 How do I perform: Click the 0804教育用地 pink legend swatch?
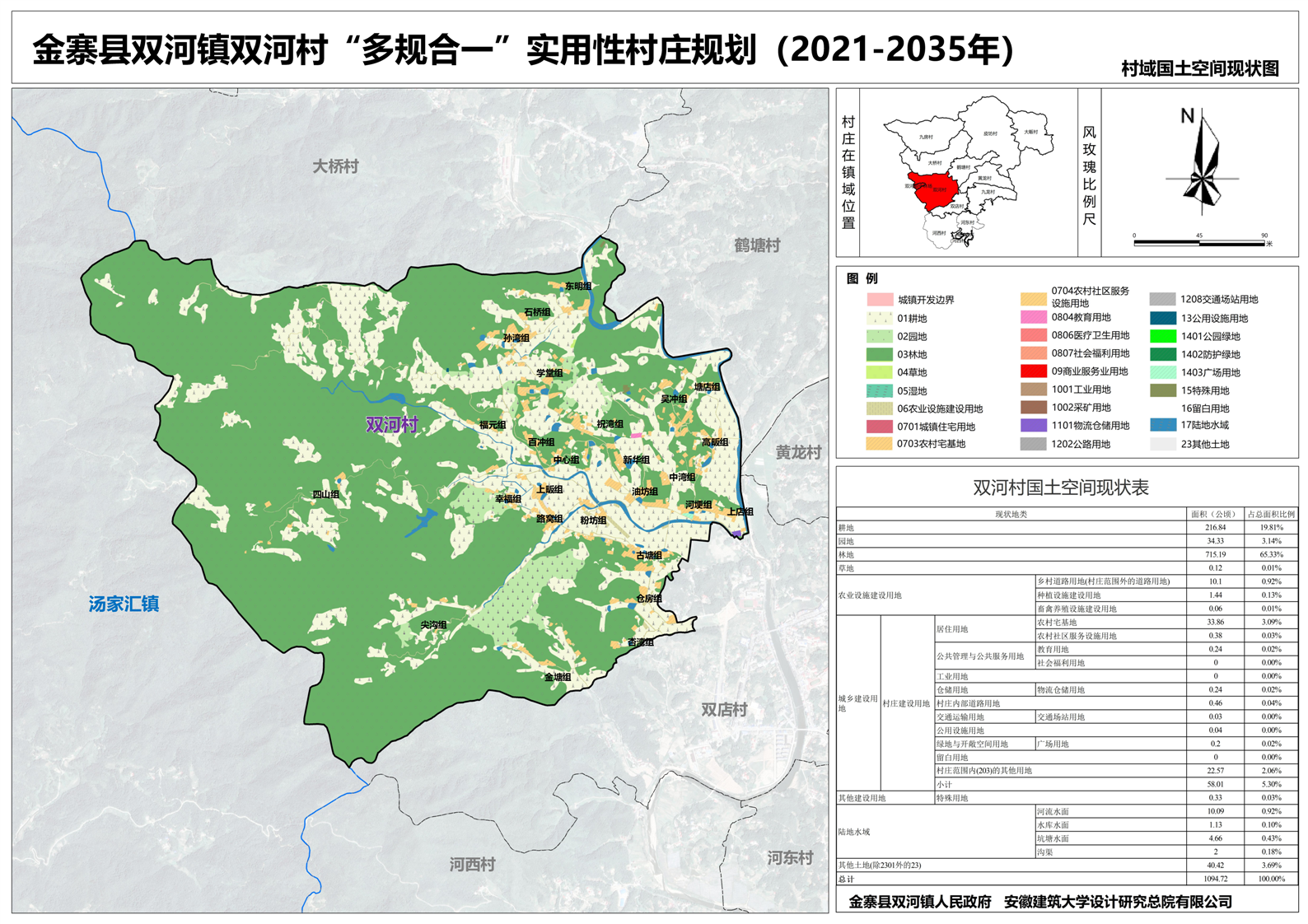[x=1033, y=317]
